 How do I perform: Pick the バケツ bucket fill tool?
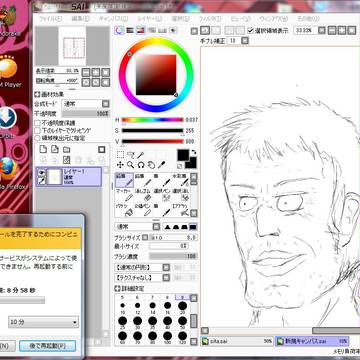click(124, 210)
